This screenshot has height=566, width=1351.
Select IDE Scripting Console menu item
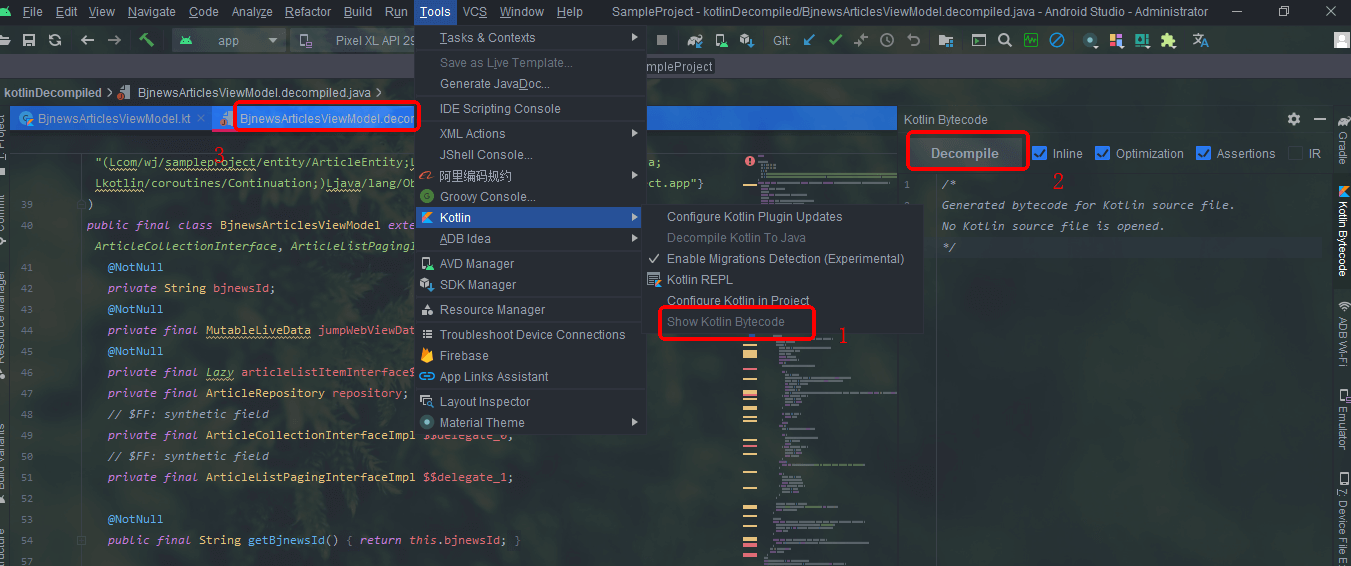(530, 109)
